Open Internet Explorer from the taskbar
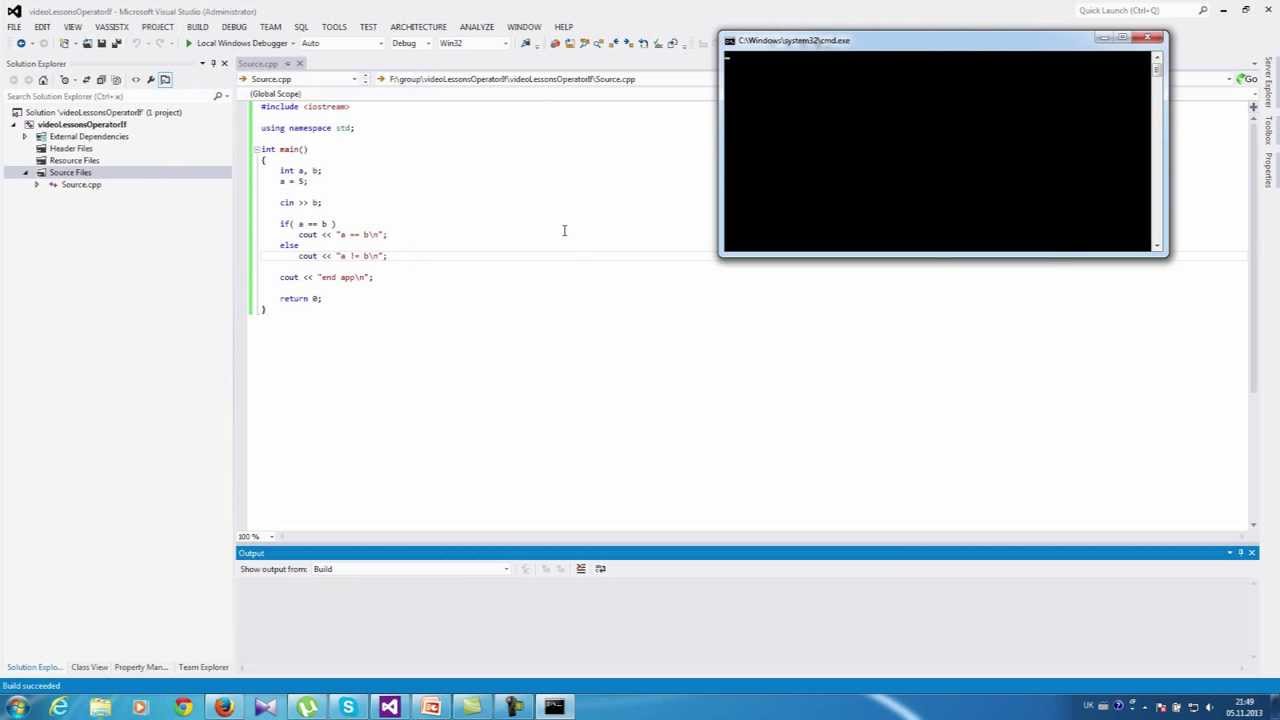The image size is (1280, 720). pos(59,707)
